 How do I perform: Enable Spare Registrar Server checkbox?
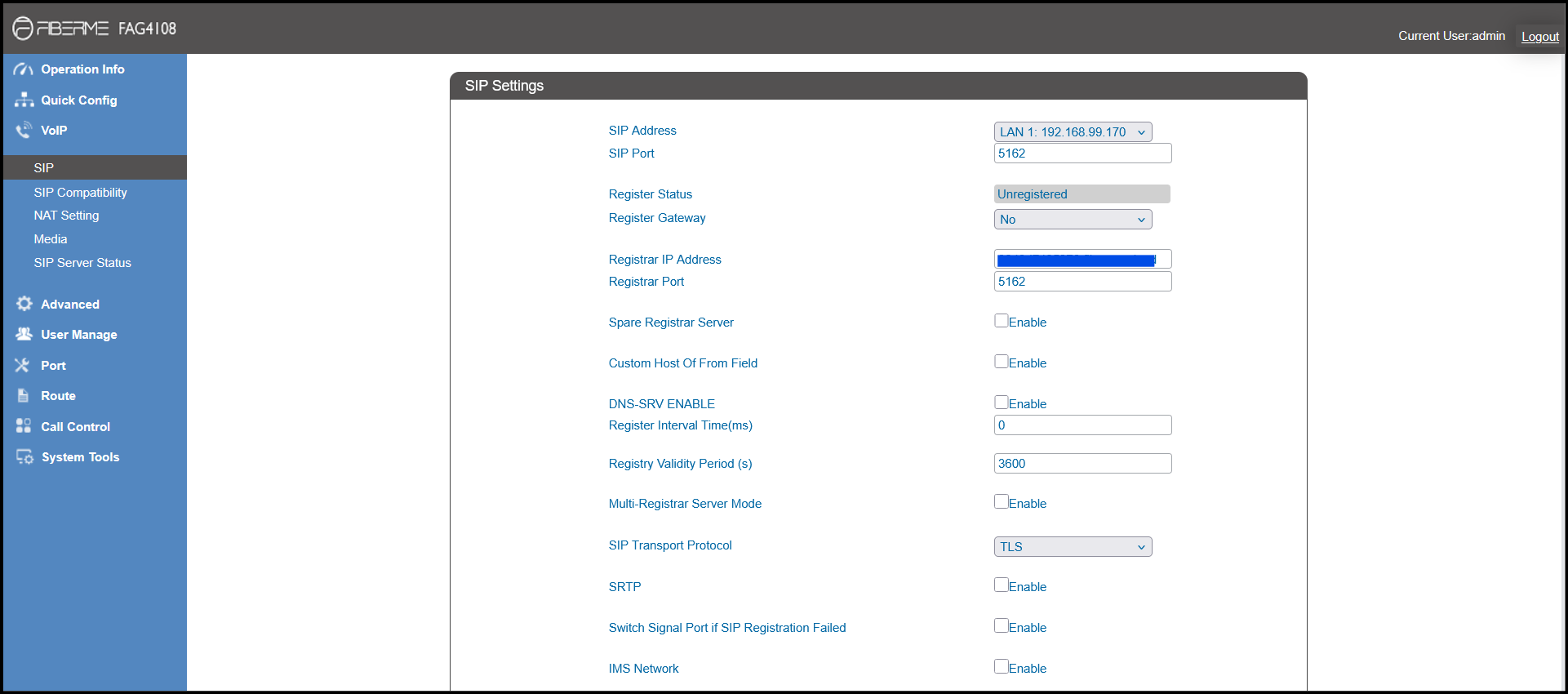pos(1001,321)
